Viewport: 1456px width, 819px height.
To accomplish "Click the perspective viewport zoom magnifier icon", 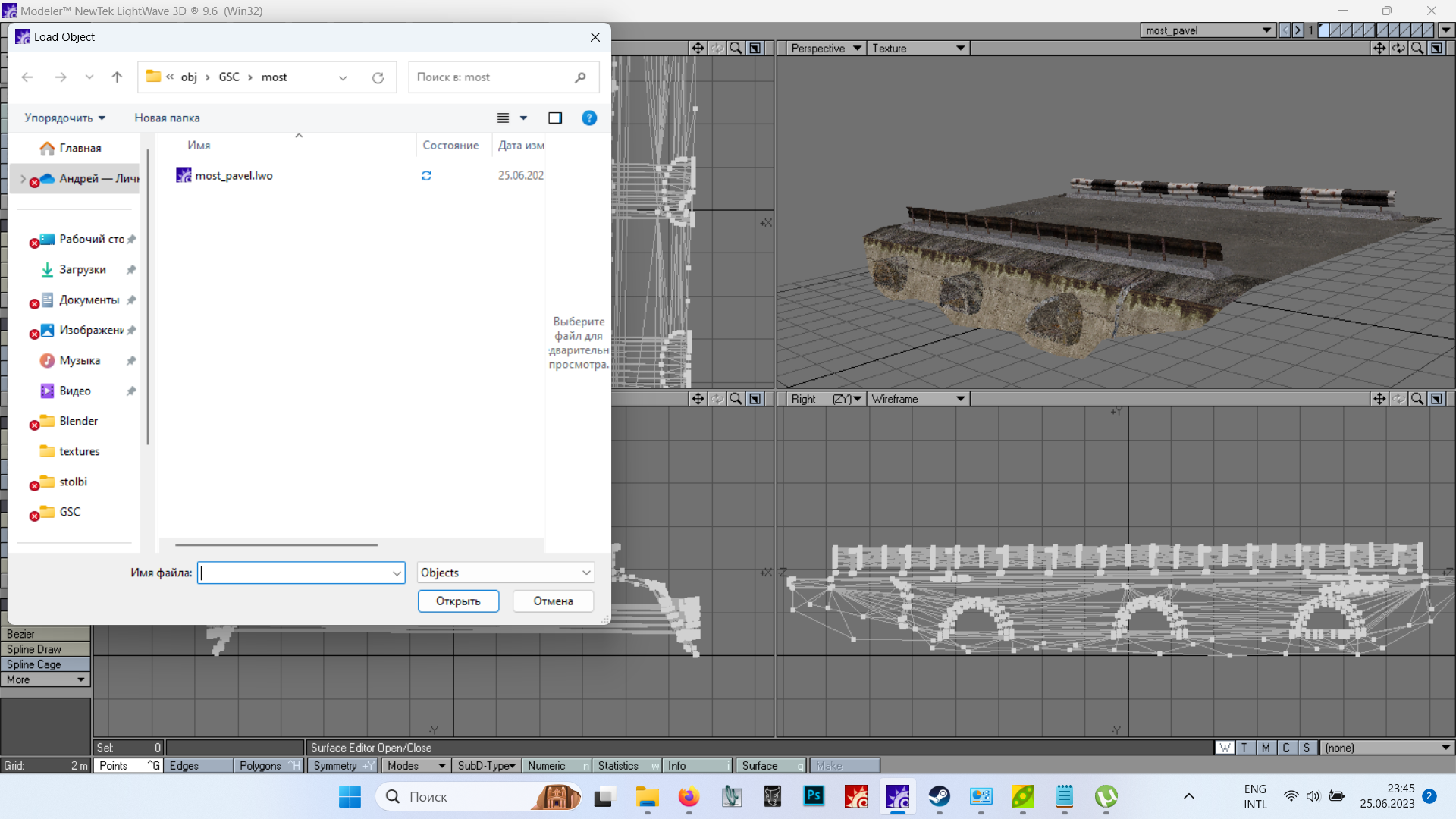I will 1417,49.
